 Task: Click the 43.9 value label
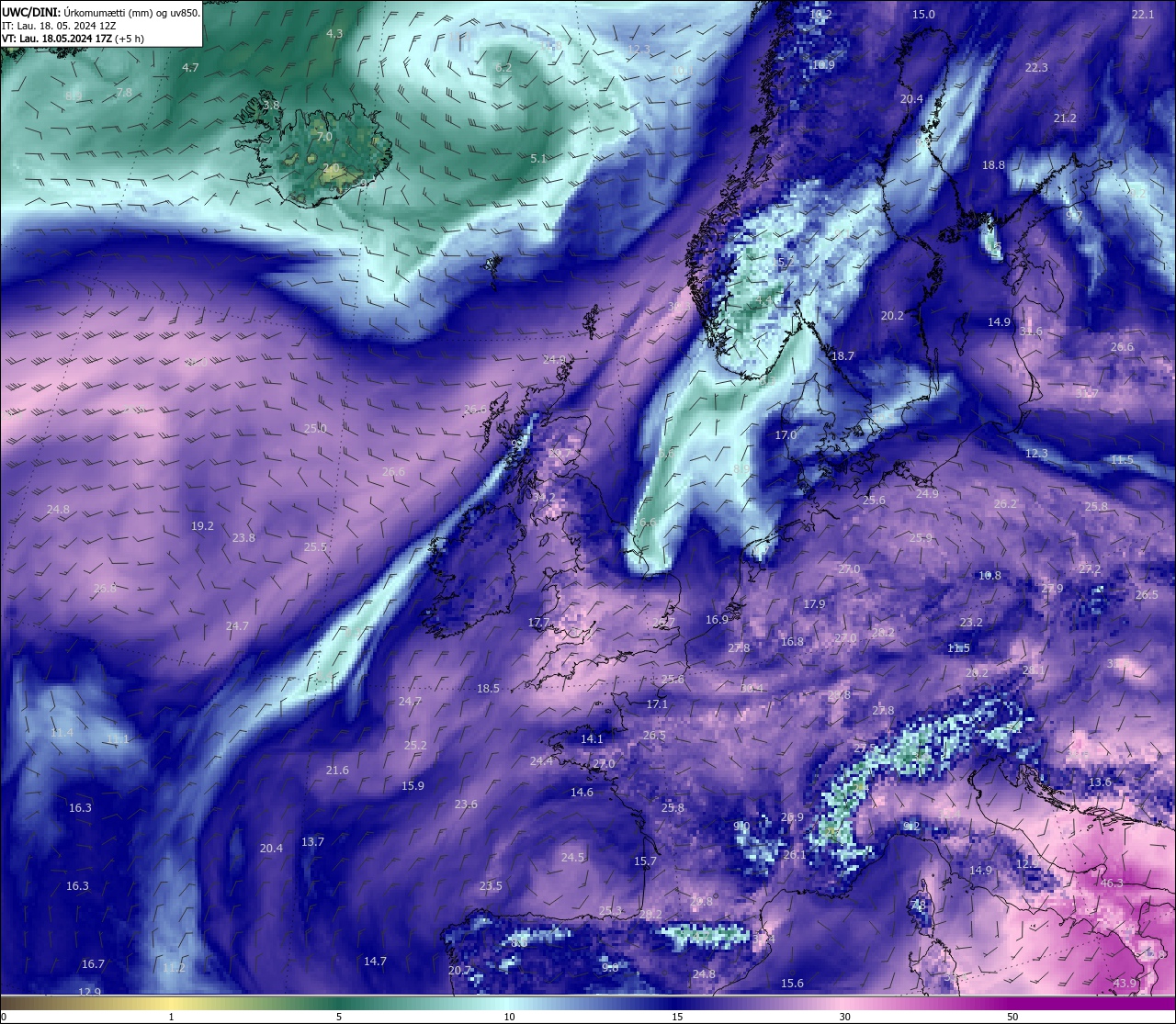[x=1125, y=984]
